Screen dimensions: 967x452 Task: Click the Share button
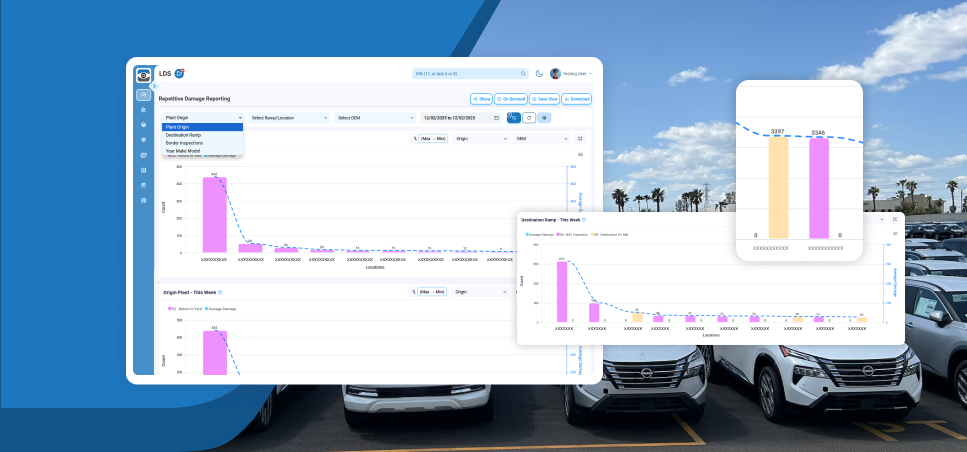tap(481, 99)
